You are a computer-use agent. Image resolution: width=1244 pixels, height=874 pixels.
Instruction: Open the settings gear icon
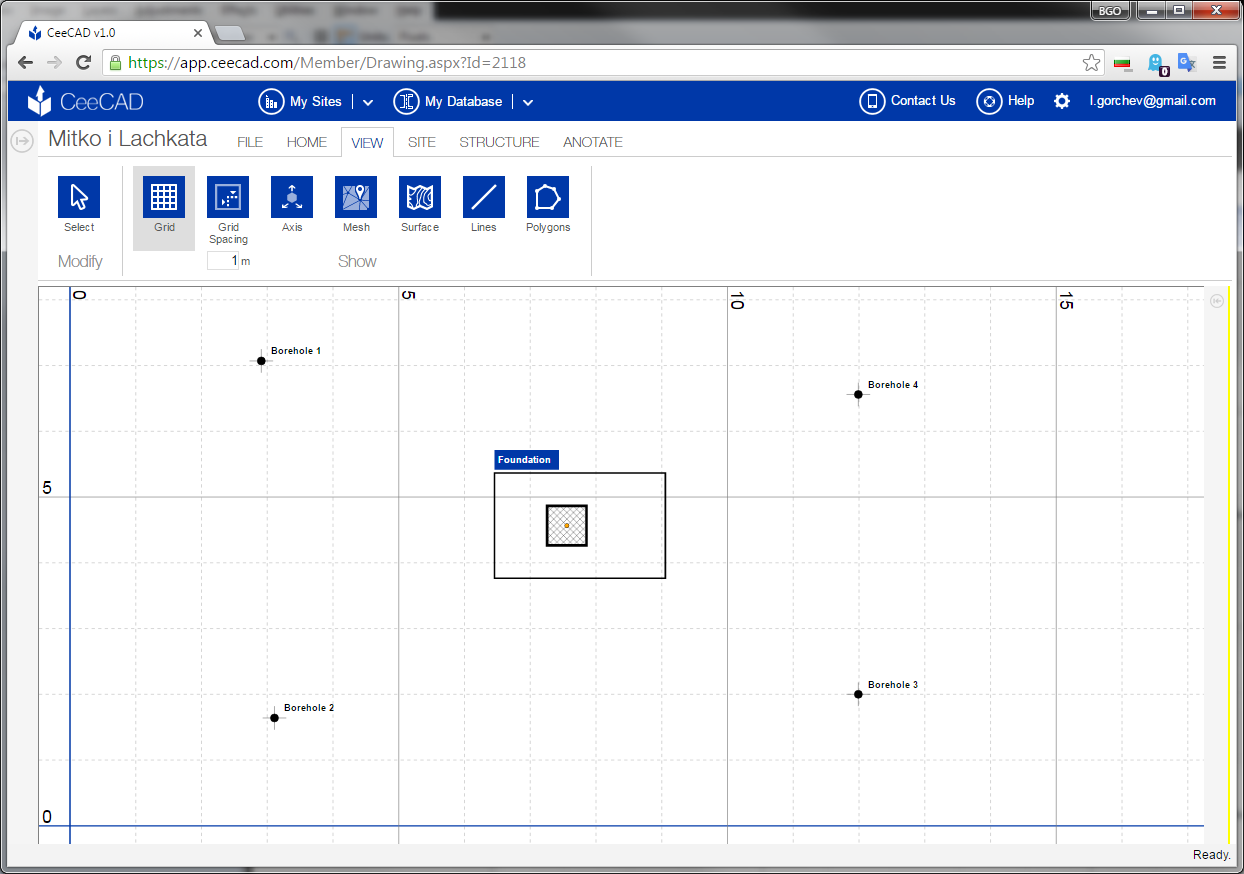pyautogui.click(x=1062, y=101)
